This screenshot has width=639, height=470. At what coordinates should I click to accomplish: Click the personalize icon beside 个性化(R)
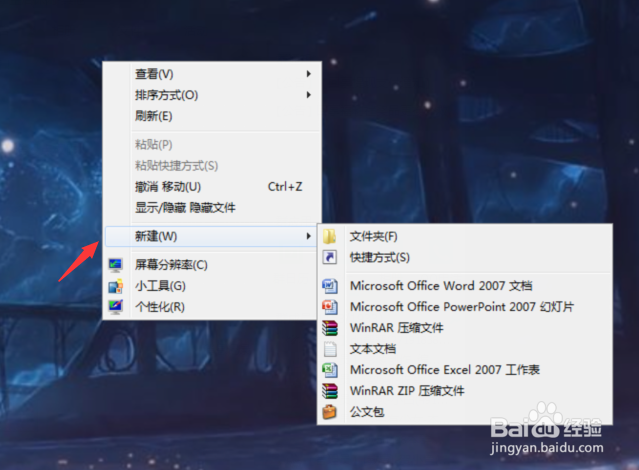116,307
